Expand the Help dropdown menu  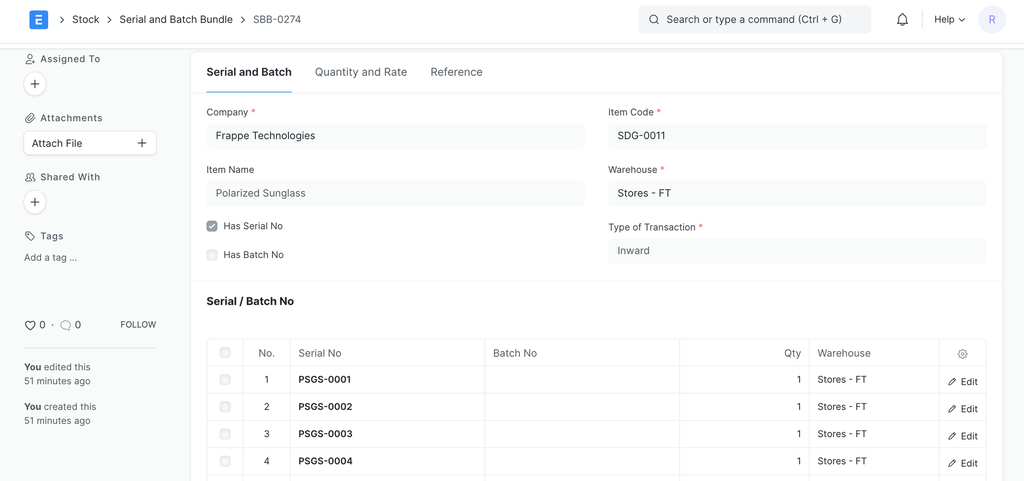tap(949, 19)
